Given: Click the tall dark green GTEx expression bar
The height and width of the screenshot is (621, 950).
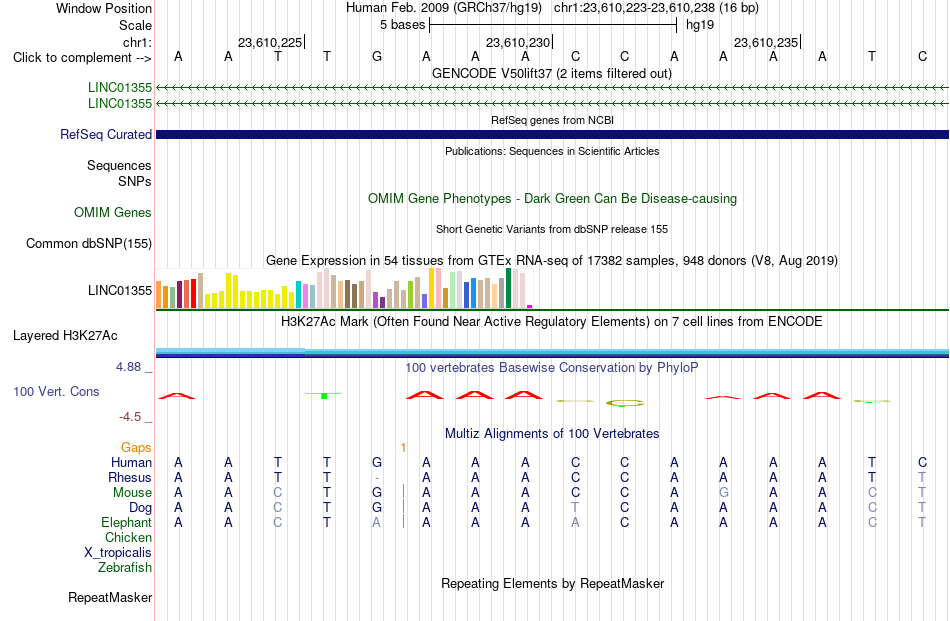Looking at the screenshot, I should tap(508, 288).
